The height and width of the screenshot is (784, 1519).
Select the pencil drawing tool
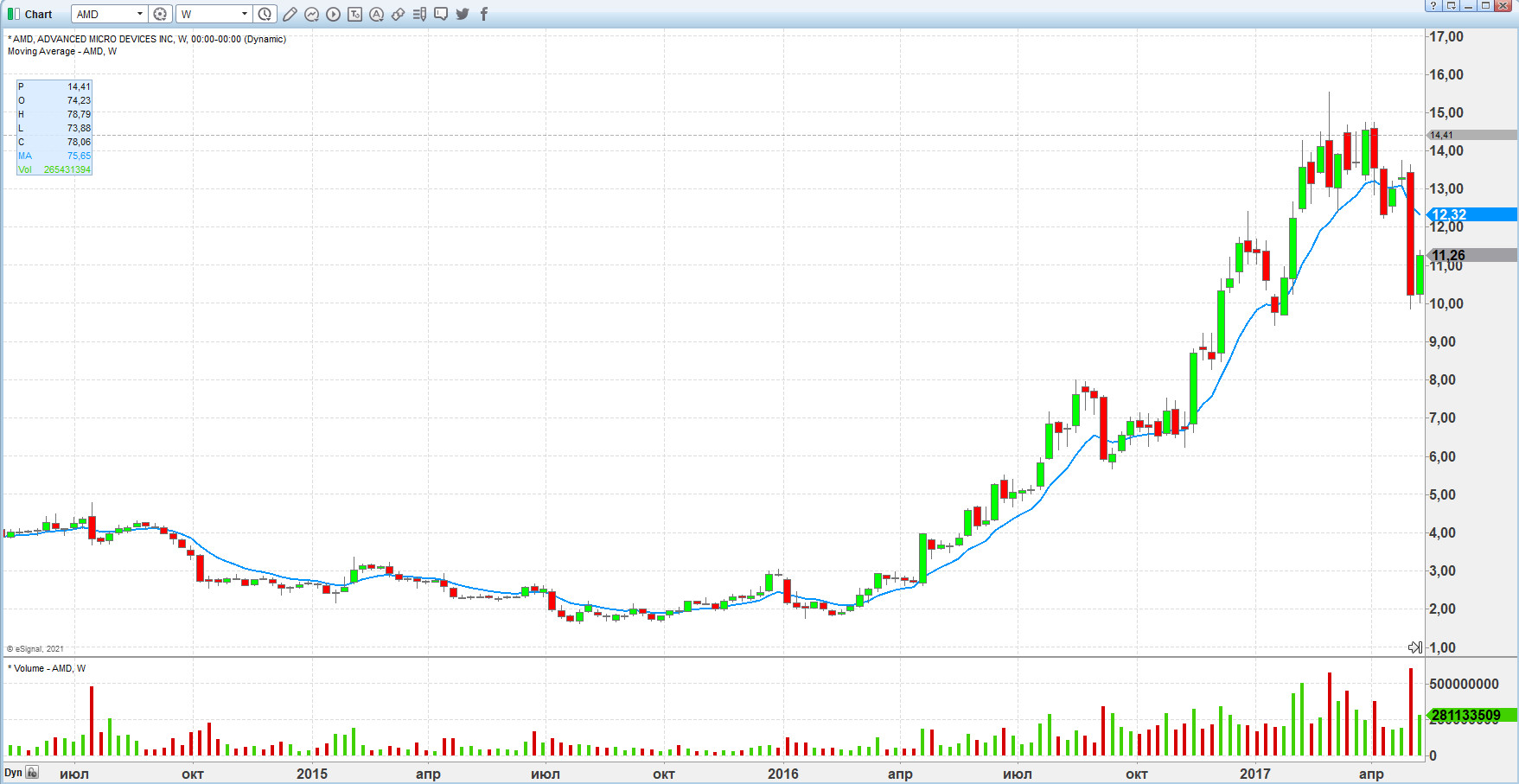[x=290, y=15]
